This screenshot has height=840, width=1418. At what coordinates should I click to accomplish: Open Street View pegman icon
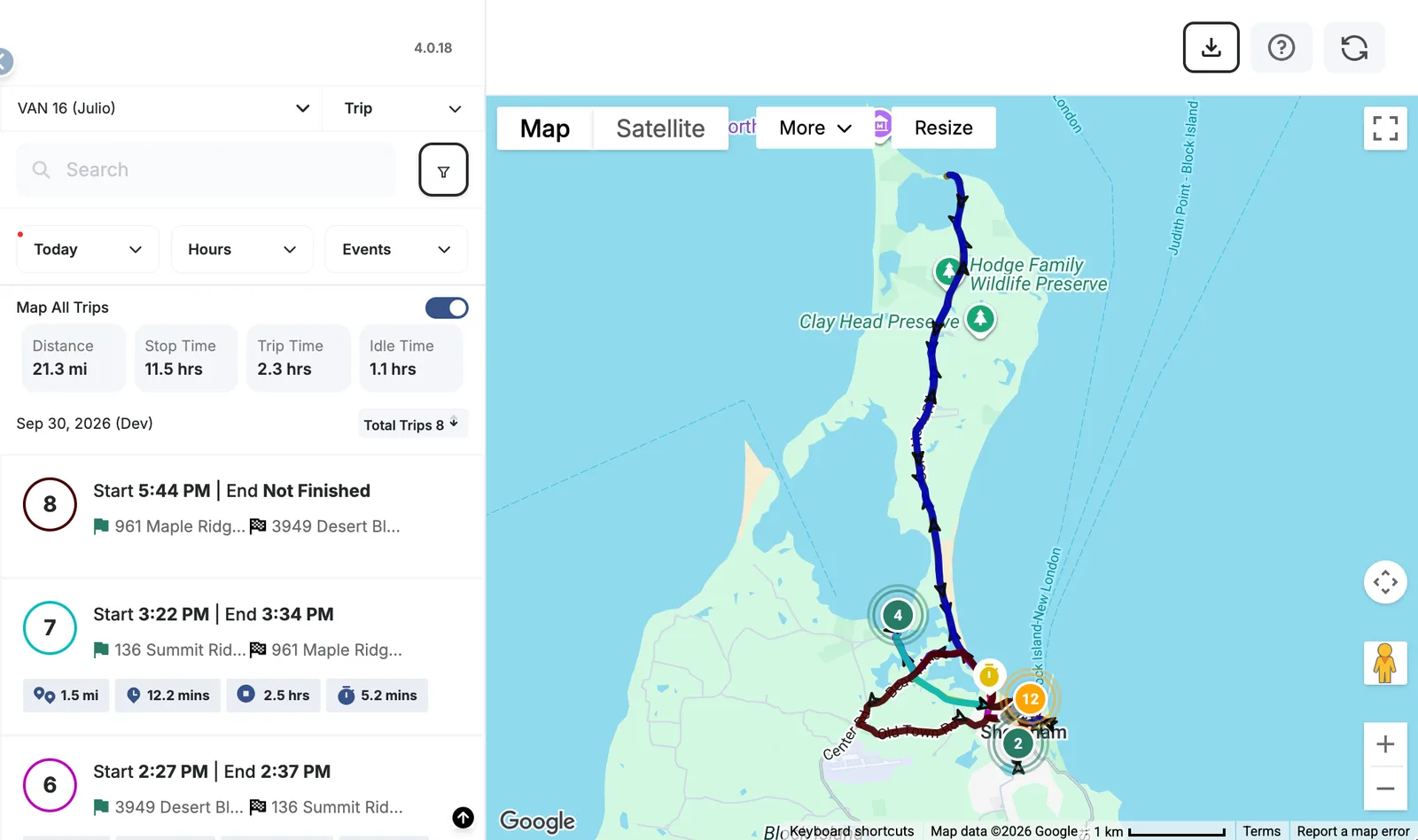click(1385, 663)
